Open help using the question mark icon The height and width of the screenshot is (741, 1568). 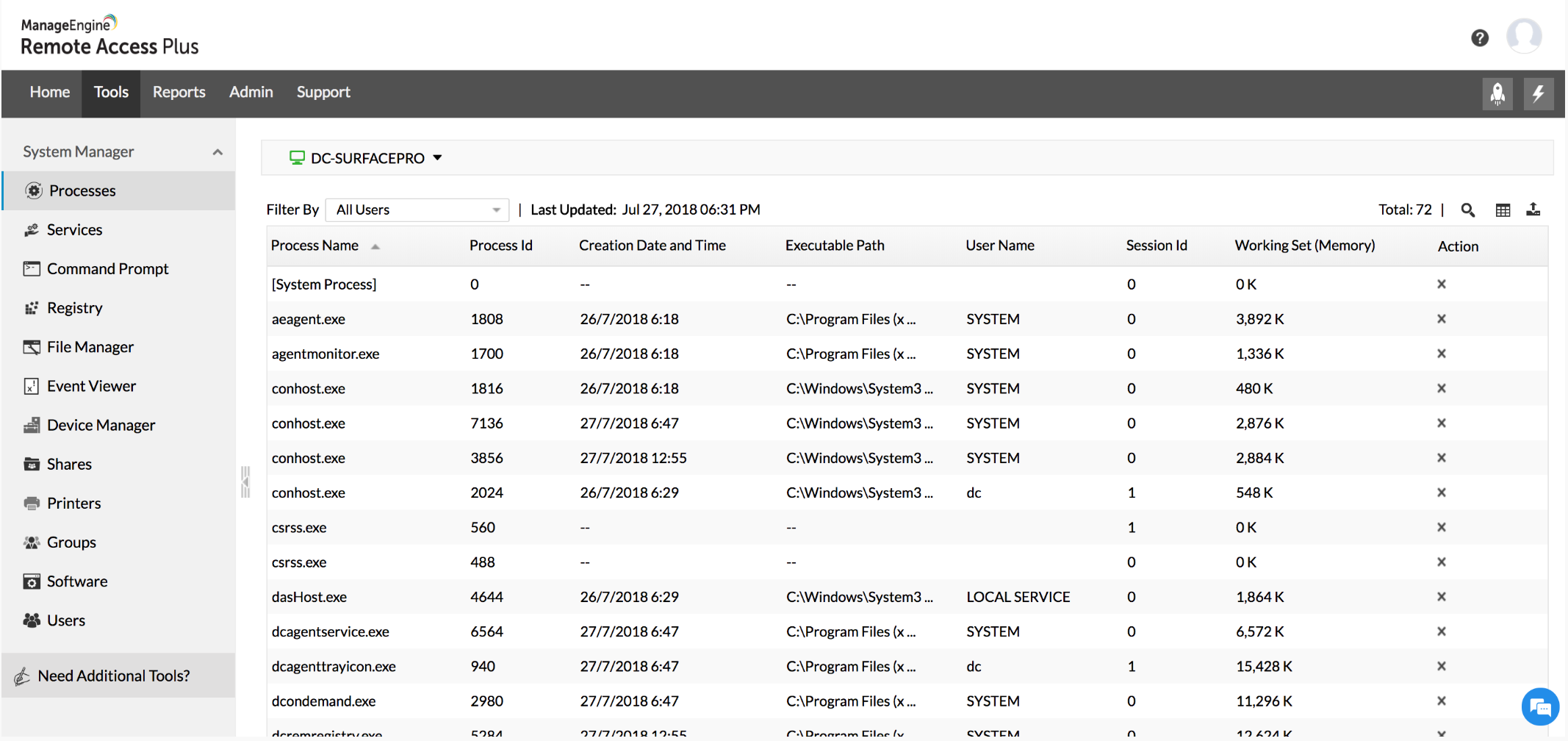(1480, 37)
